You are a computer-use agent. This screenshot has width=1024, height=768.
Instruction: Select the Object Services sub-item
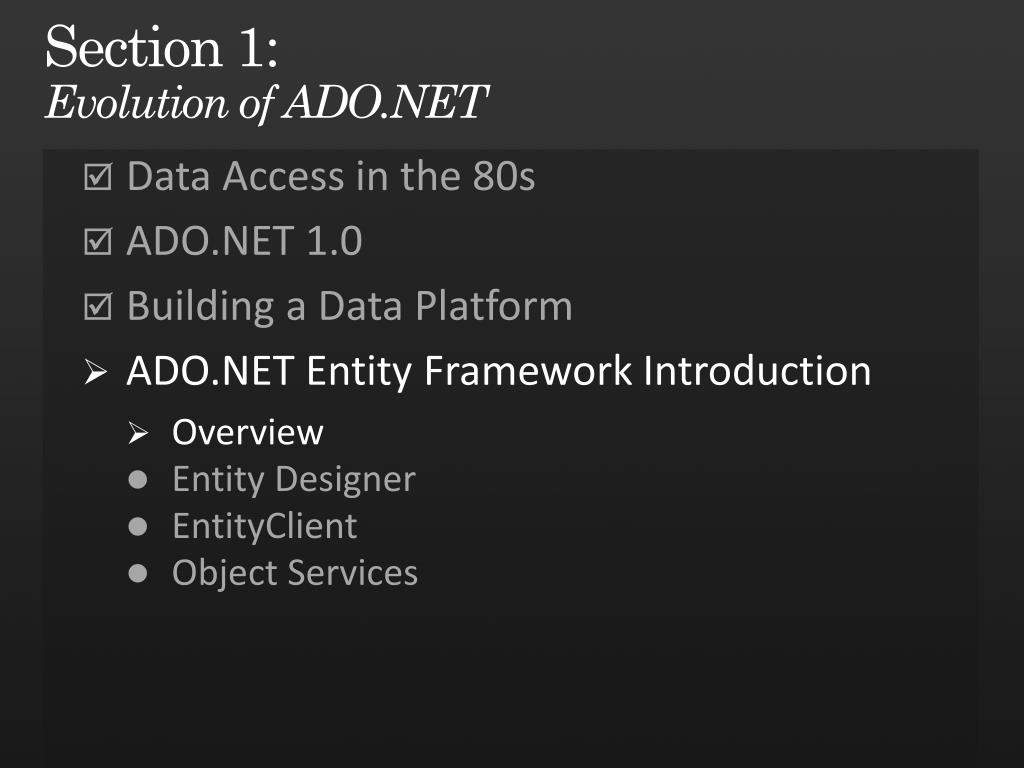click(x=295, y=573)
